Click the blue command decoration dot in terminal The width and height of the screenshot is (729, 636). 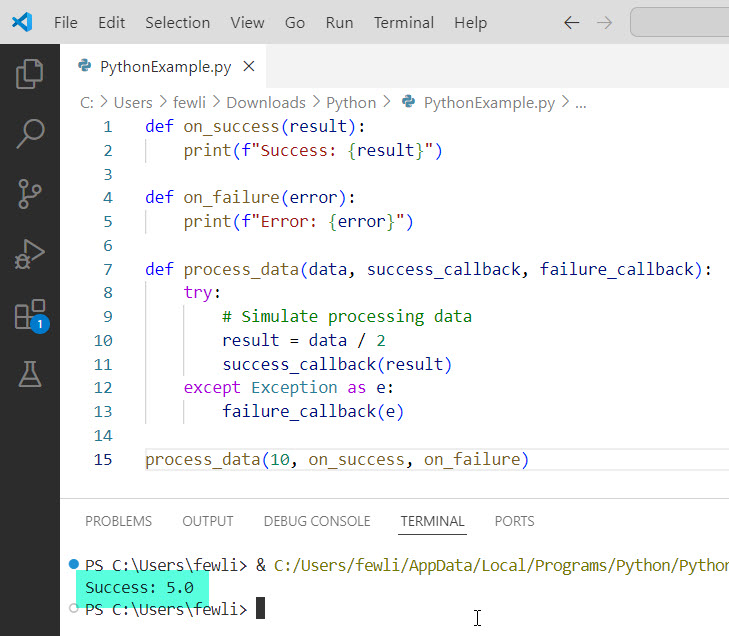73,564
